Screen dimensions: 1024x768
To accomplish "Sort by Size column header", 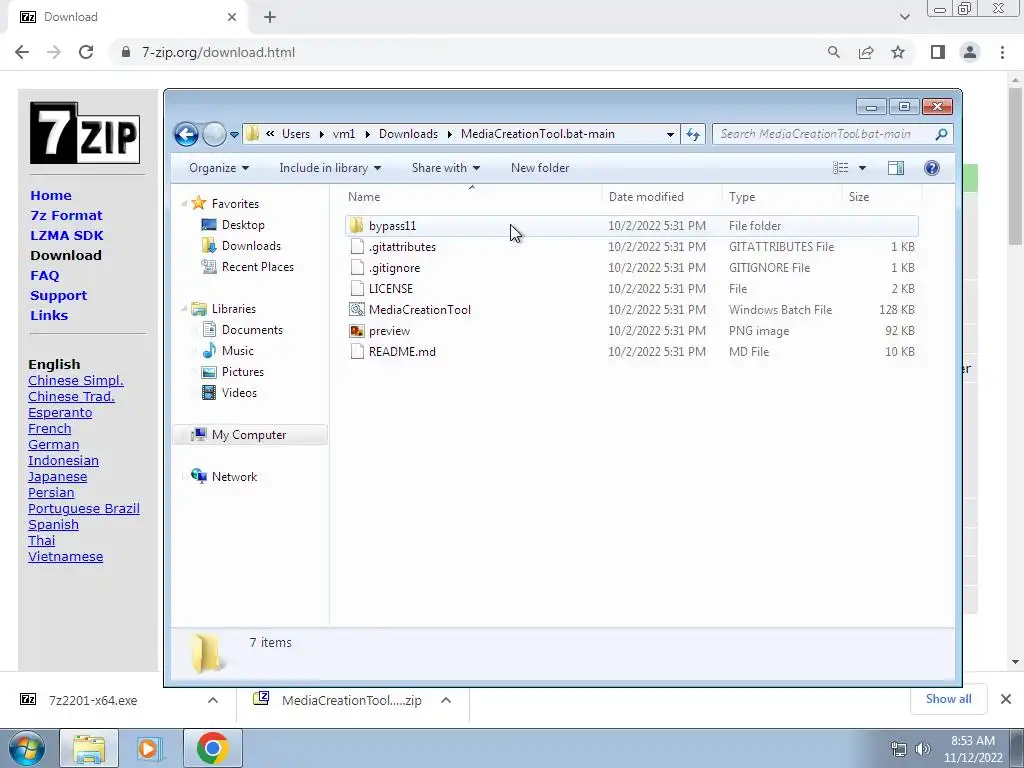I will coord(882,197).
